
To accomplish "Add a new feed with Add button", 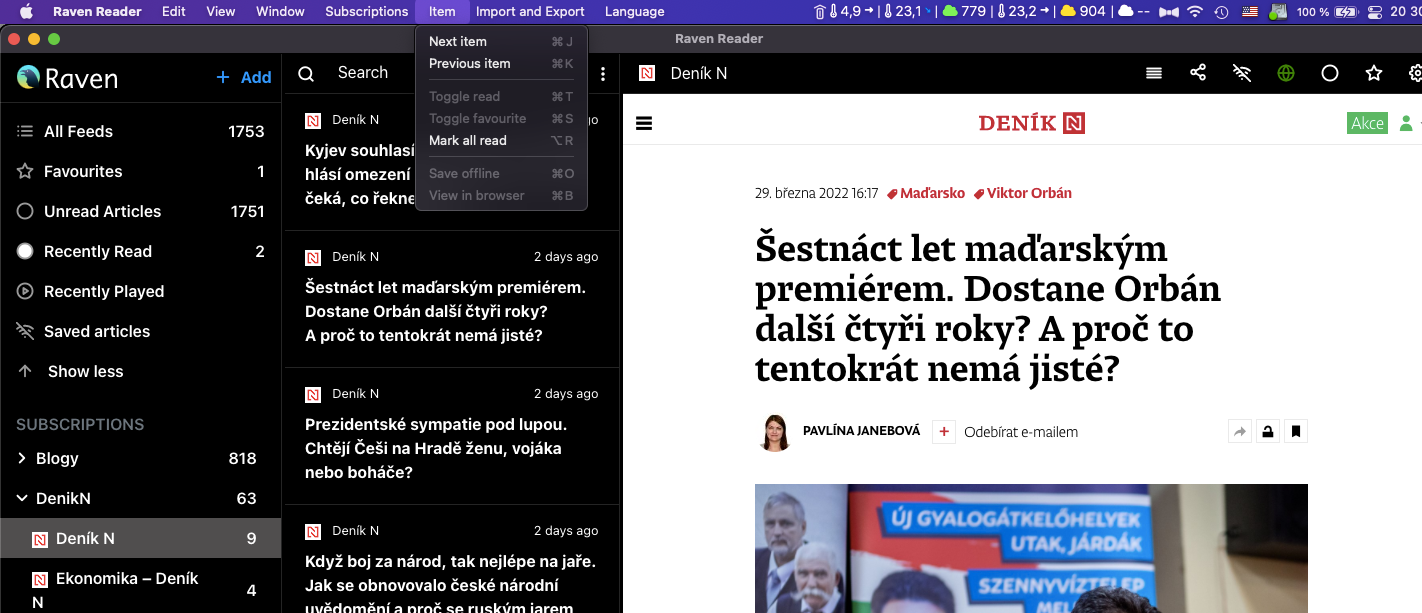I will click(x=244, y=77).
